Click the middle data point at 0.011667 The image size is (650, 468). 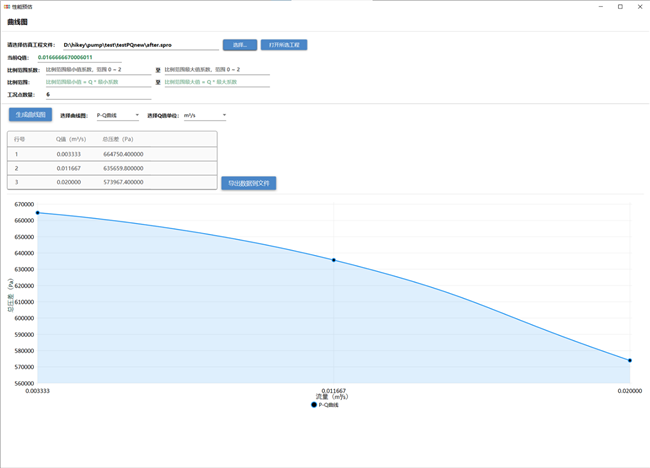pos(334,260)
